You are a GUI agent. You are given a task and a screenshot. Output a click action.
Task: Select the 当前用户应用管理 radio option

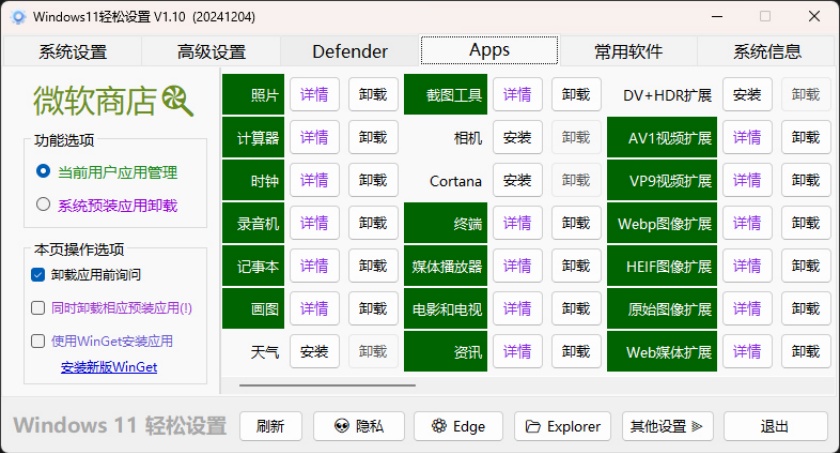(43, 172)
